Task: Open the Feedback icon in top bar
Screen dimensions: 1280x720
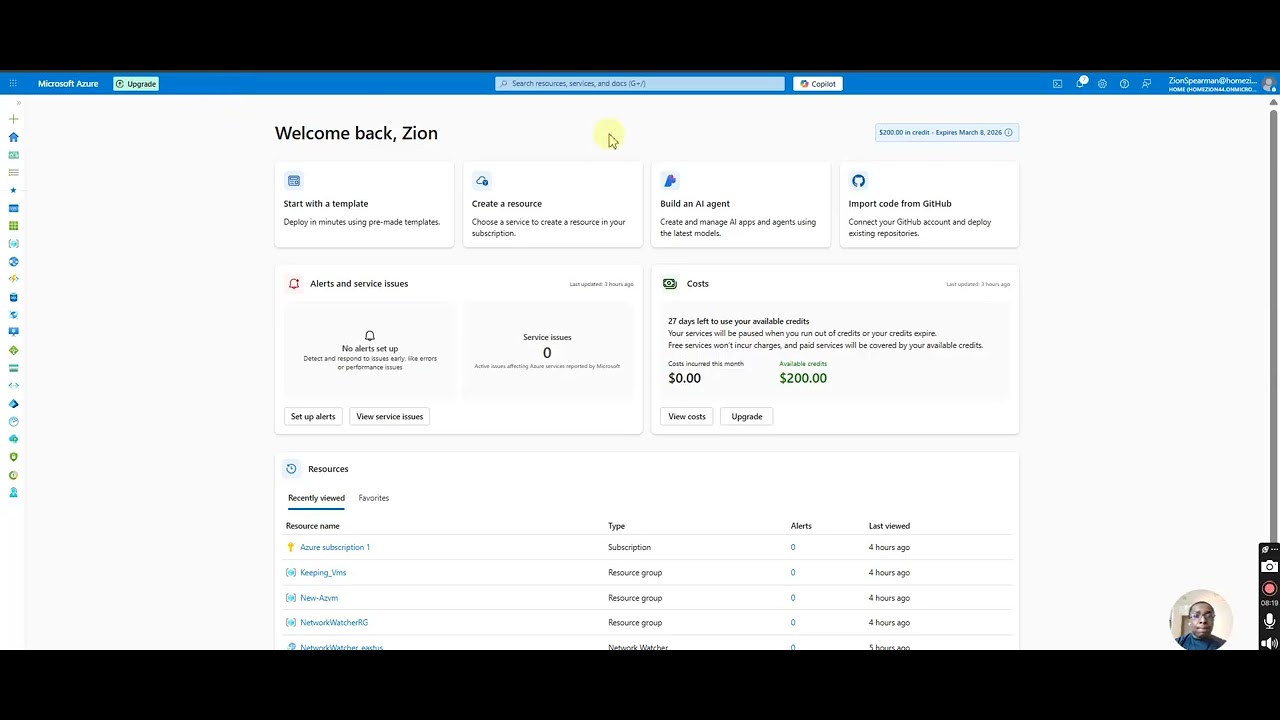Action: point(1146,84)
